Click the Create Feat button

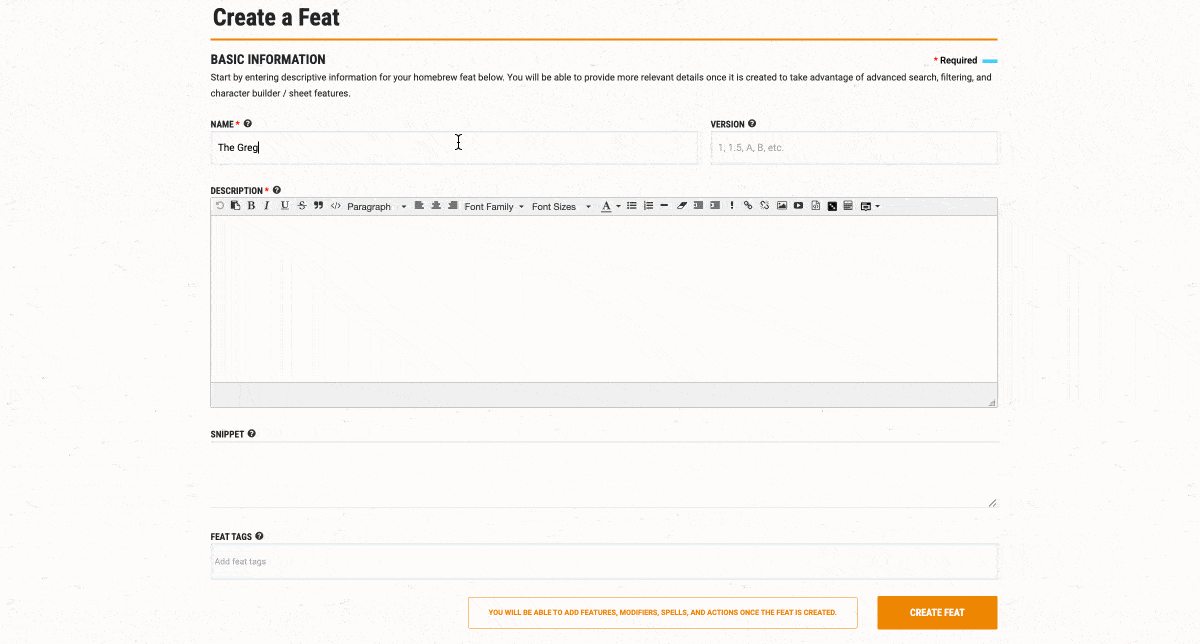pyautogui.click(x=937, y=613)
